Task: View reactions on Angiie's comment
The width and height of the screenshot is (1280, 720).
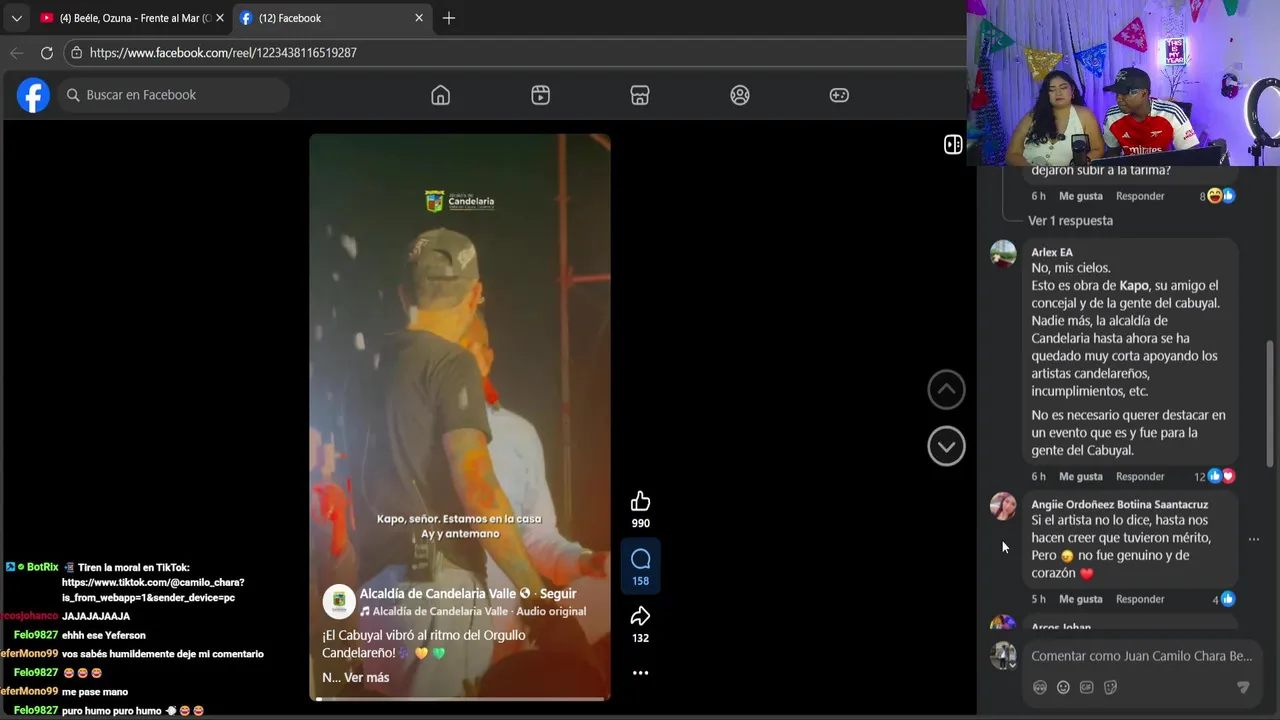Action: [1224, 599]
